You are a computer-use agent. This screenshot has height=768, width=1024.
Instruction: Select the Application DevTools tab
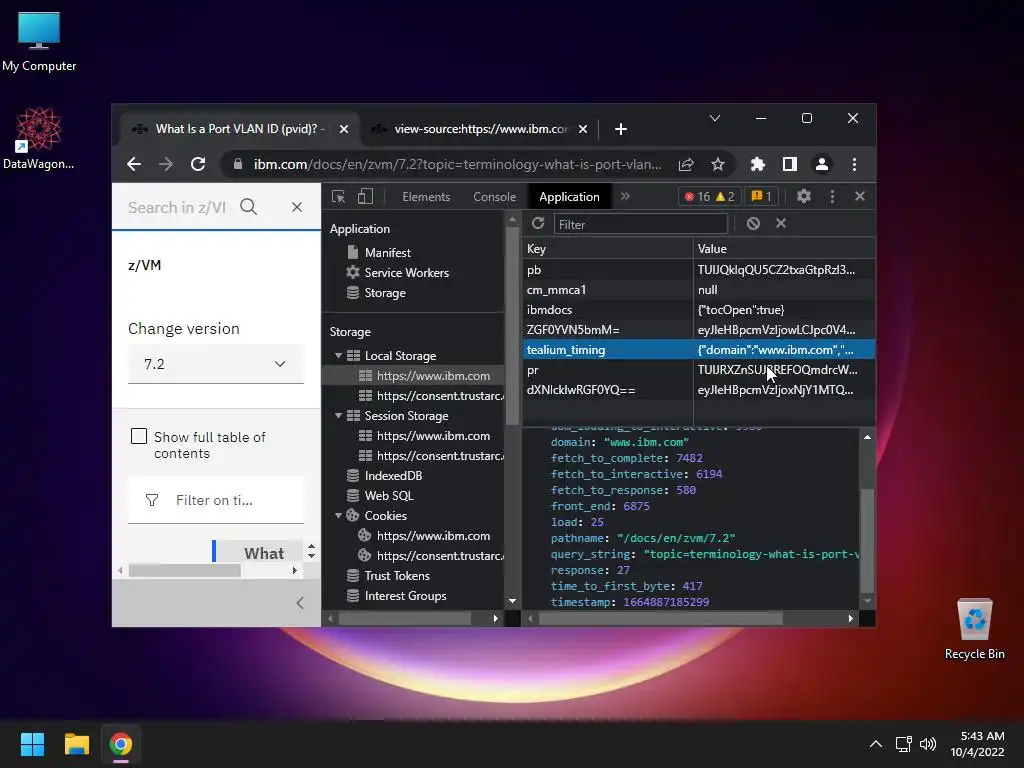click(x=569, y=197)
